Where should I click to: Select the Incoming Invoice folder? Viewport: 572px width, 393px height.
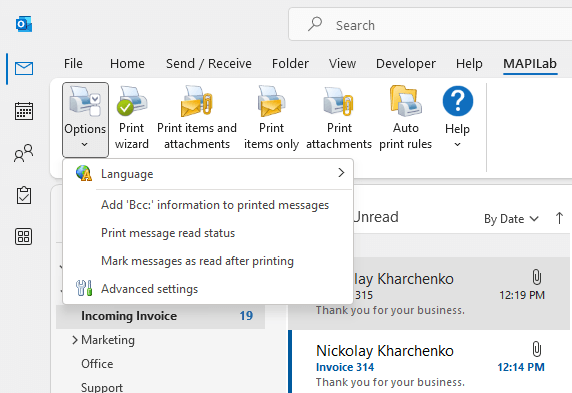(161, 316)
